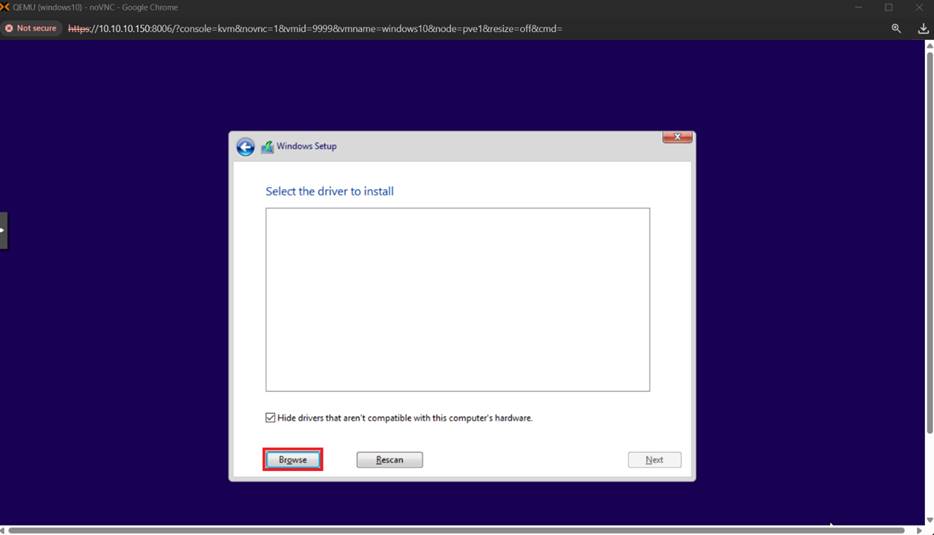This screenshot has width=934, height=535.
Task: Click the Proxmox logo in title bar
Action: point(6,7)
